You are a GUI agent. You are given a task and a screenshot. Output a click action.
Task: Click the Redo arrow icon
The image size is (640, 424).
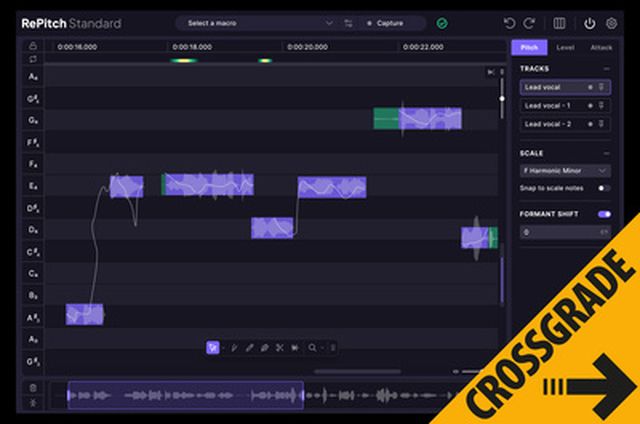pyautogui.click(x=529, y=23)
